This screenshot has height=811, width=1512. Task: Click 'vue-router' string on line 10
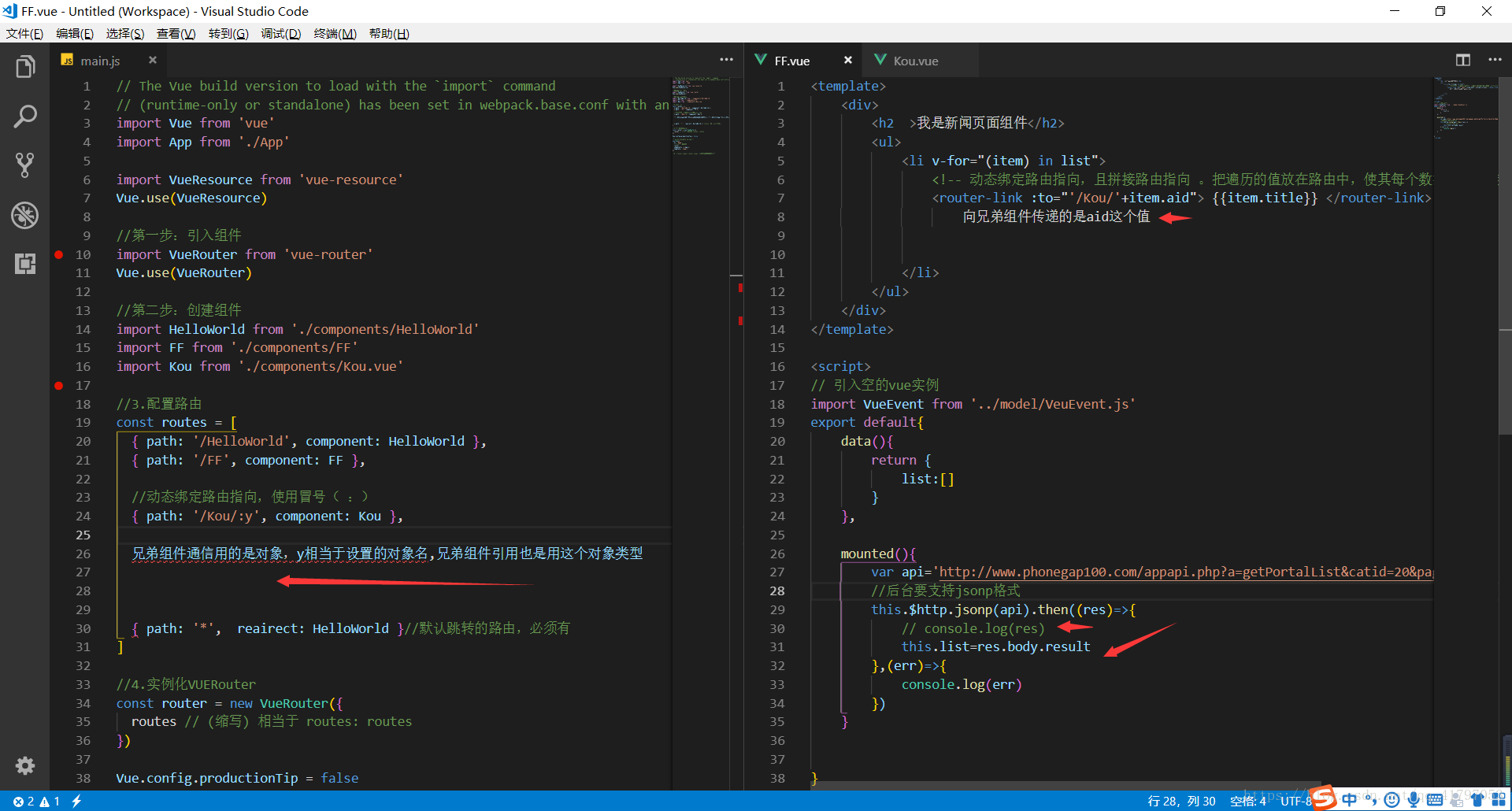click(x=328, y=254)
